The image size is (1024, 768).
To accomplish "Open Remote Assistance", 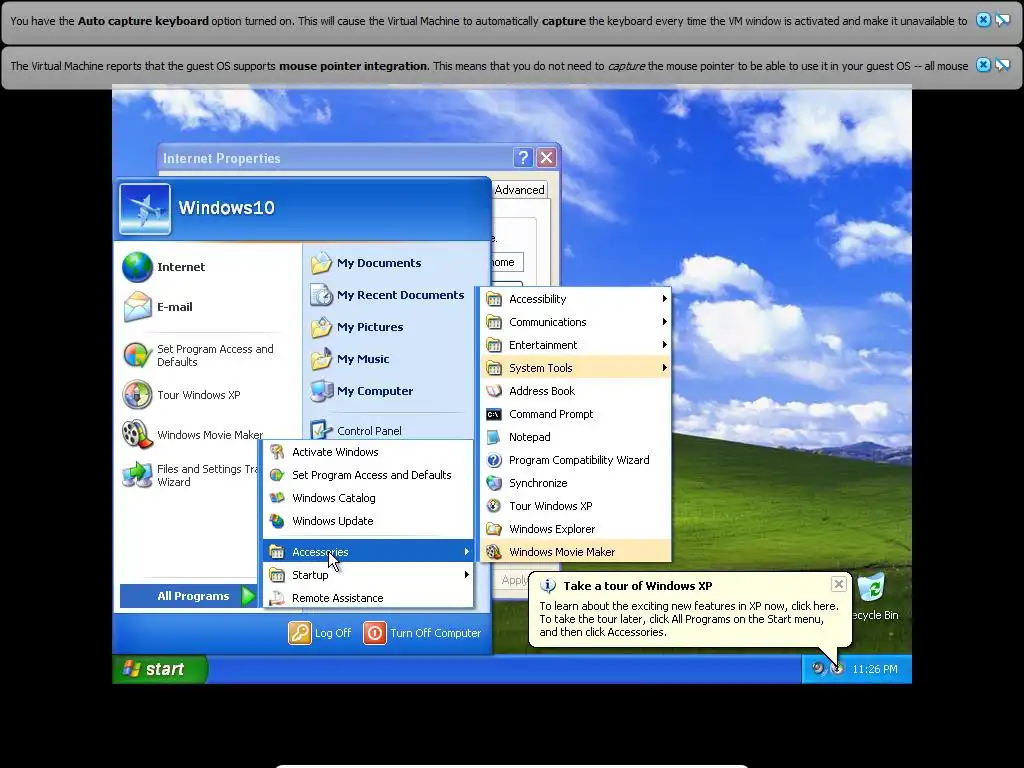I will (x=368, y=598).
